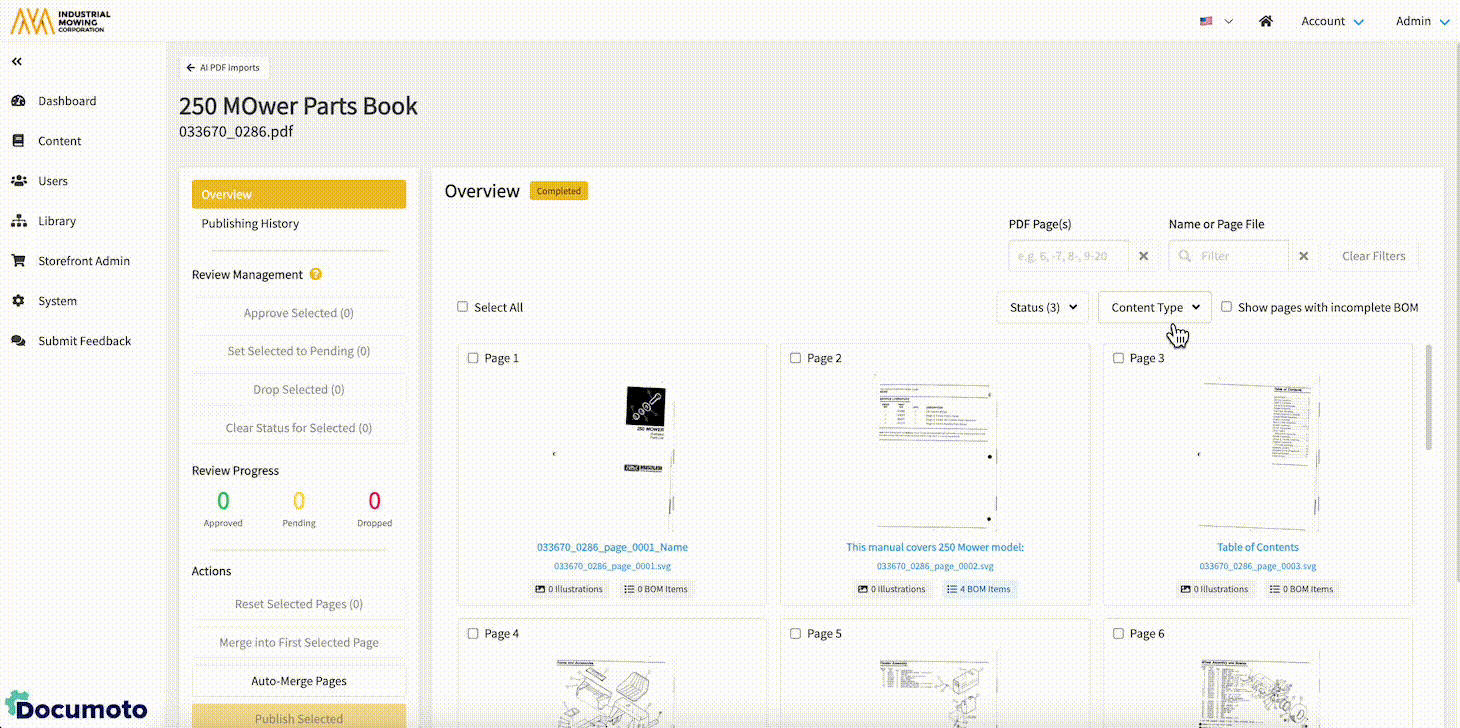
Task: Open the Page 1 cover thumbnail
Action: (x=612, y=455)
